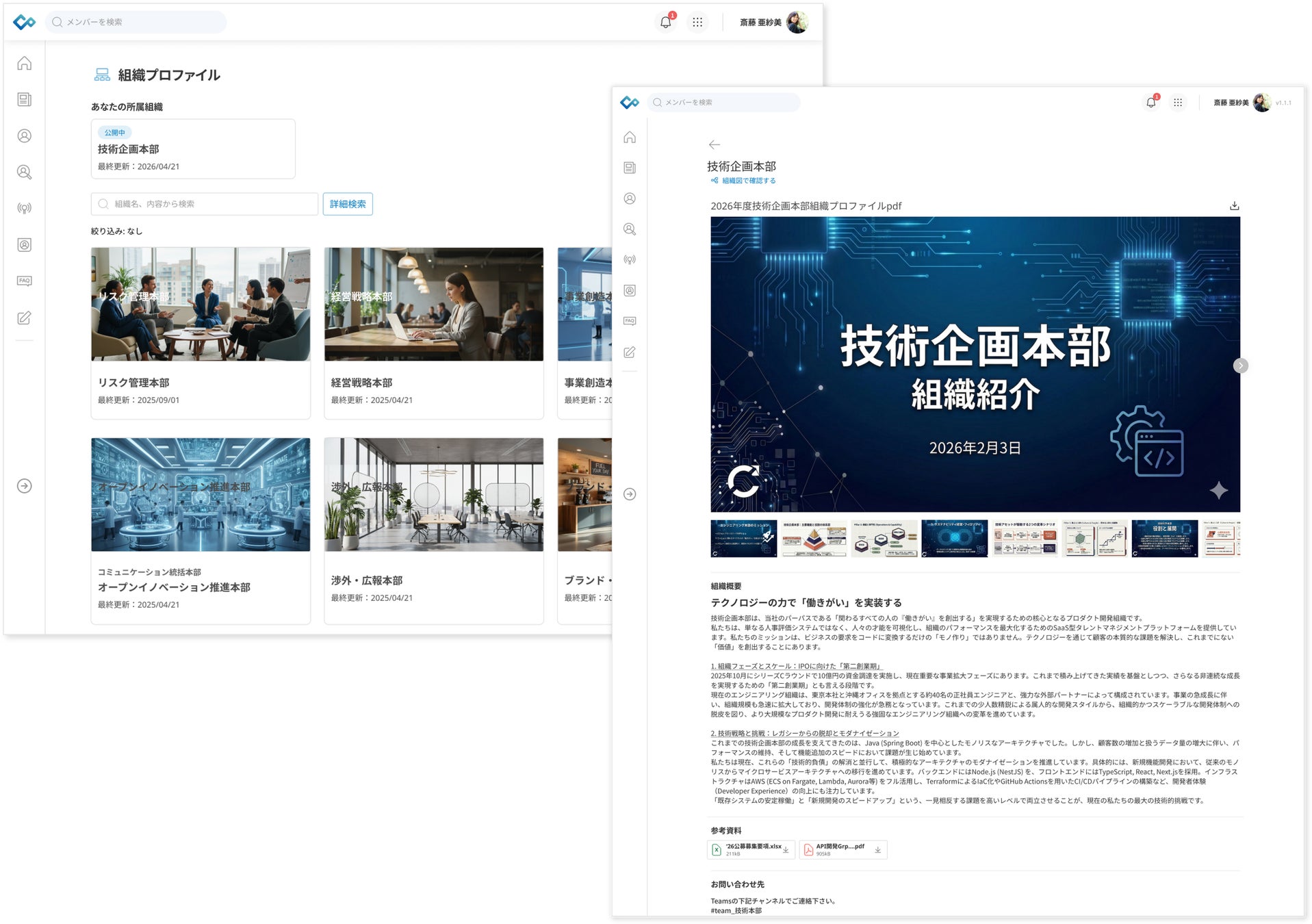This screenshot has width=1312, height=924.
Task: Click the app logo in the front window
Action: (x=630, y=103)
